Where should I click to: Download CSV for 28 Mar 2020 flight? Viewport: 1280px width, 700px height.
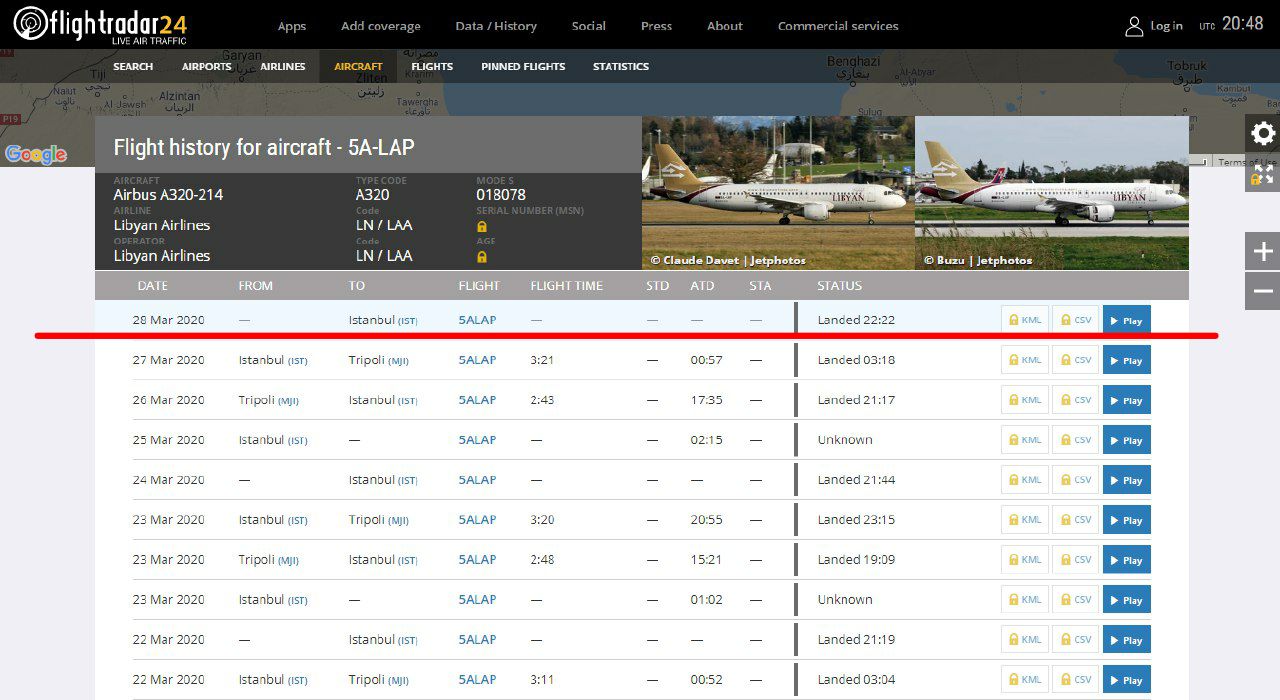pyautogui.click(x=1076, y=320)
